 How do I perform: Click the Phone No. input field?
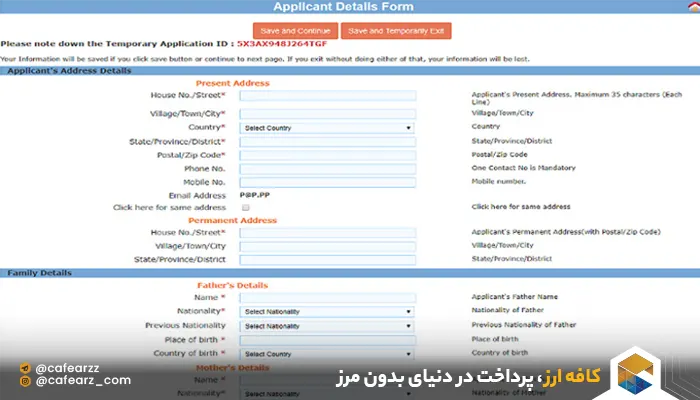tap(328, 169)
